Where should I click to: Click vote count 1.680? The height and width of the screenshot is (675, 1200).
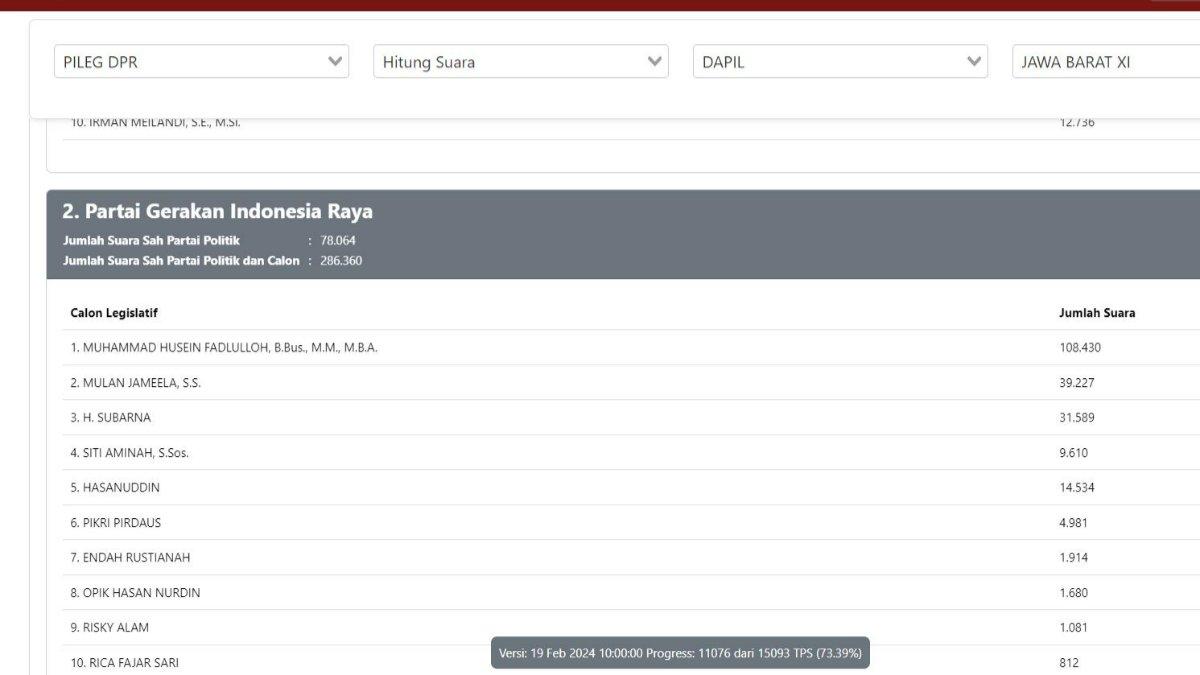pyautogui.click(x=1074, y=592)
